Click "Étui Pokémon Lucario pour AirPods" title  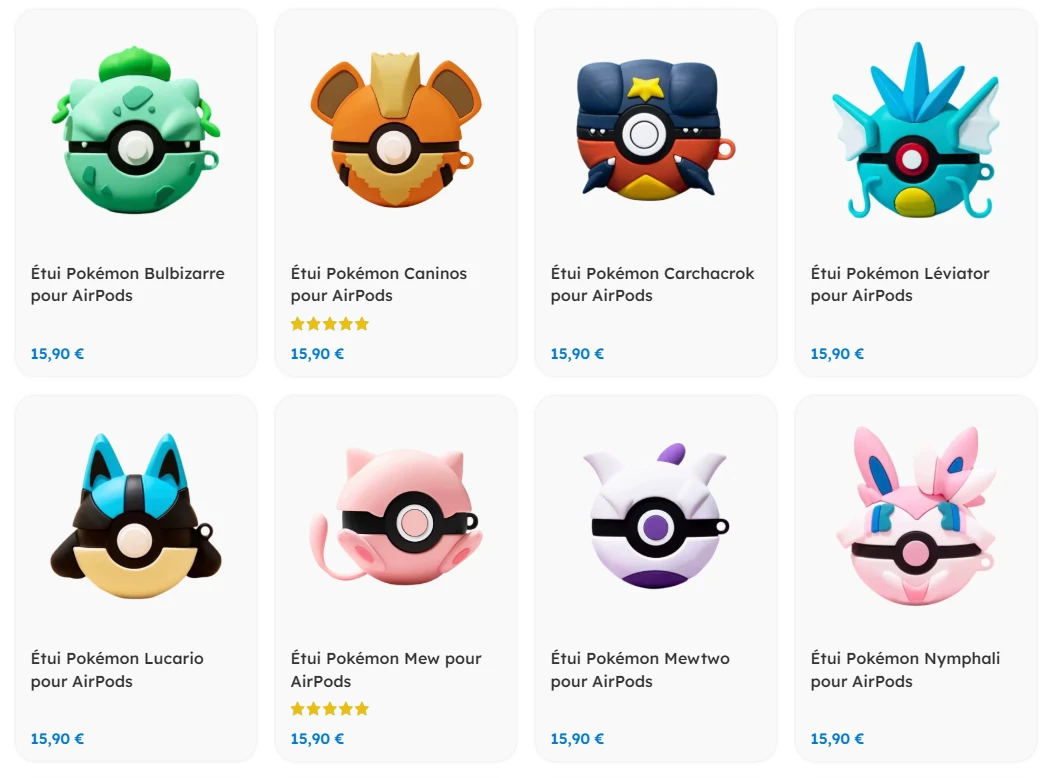(x=117, y=670)
